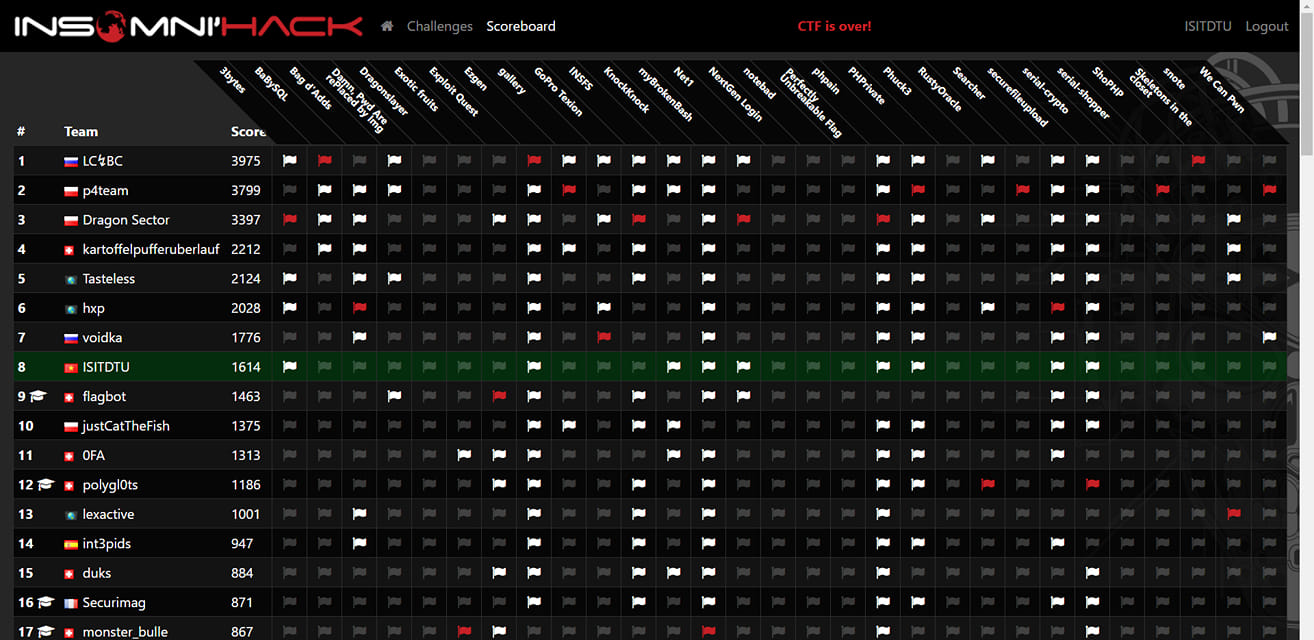Click the Perfectly Unbreakable Flag column header

(x=811, y=101)
